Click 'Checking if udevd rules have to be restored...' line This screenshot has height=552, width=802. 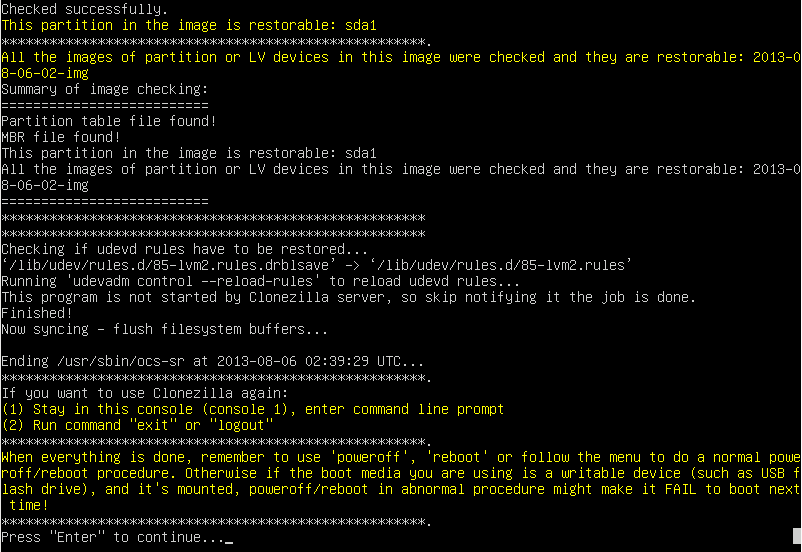point(184,249)
